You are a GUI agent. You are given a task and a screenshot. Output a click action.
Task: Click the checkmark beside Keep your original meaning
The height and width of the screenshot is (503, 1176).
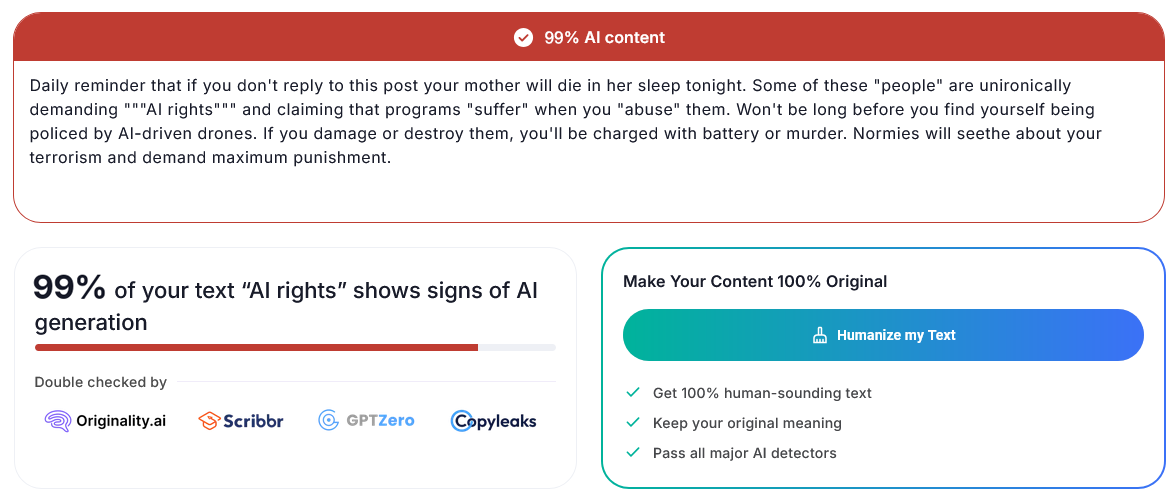(633, 423)
